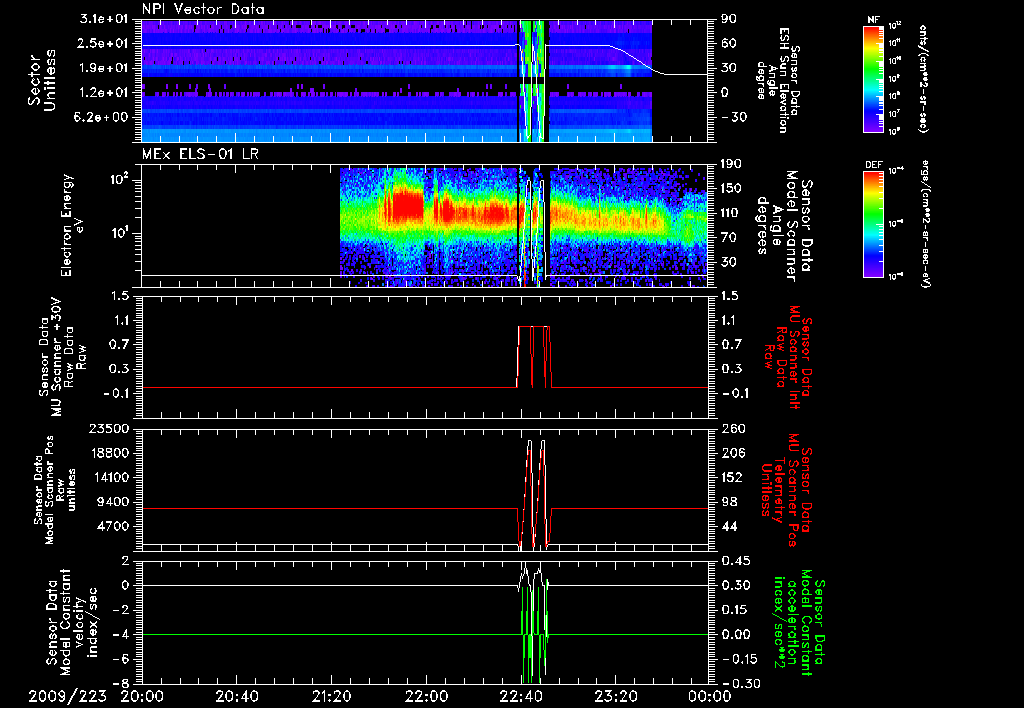Click the '20:40' time axis label
The width and height of the screenshot is (1024, 708).
[237, 696]
